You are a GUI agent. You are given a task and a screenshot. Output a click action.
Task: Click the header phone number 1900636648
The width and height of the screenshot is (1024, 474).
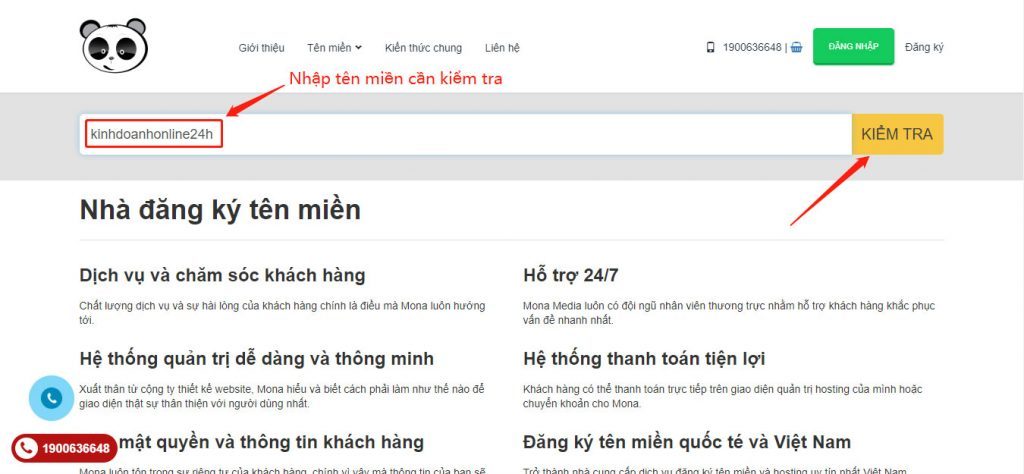(x=752, y=47)
